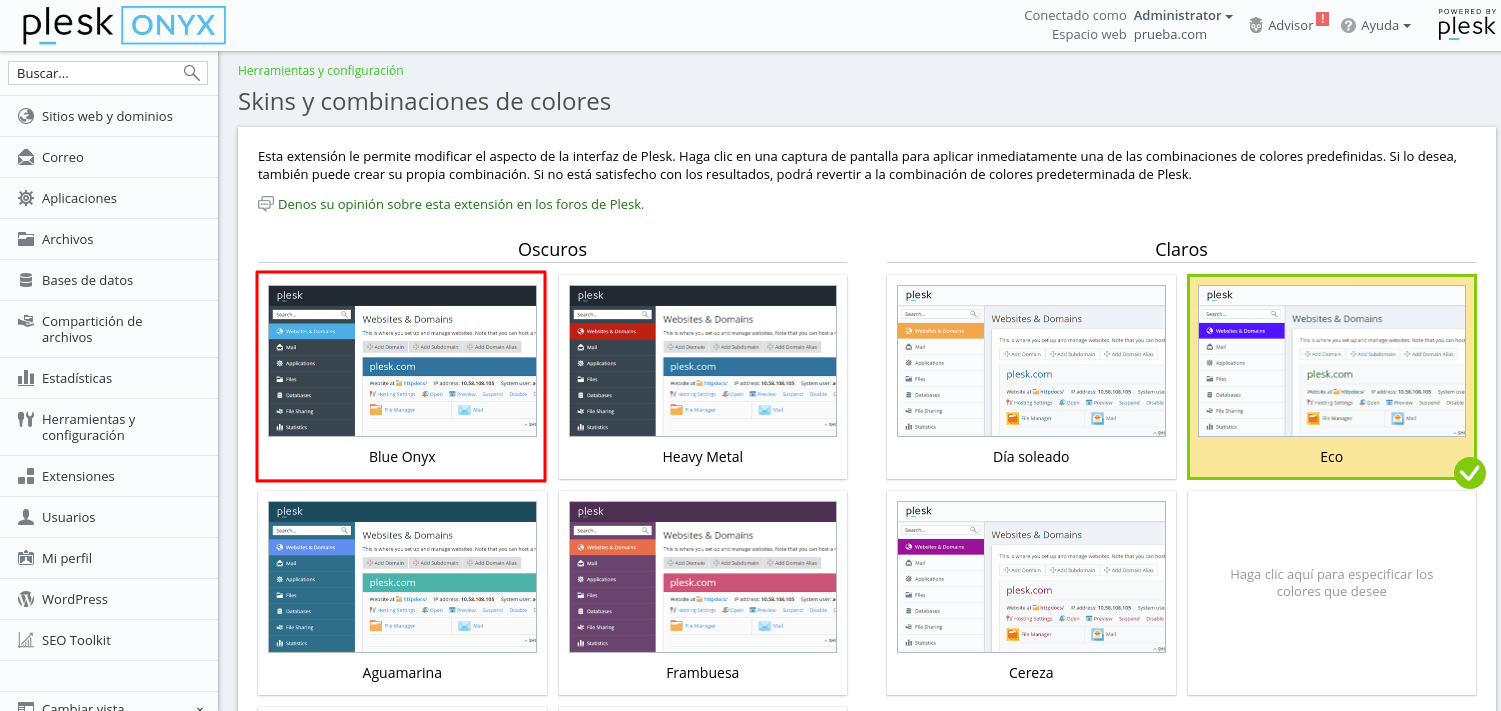Click the Herramientas y configuración tools icon
Viewport: 1501px width, 711px height.
click(26, 420)
